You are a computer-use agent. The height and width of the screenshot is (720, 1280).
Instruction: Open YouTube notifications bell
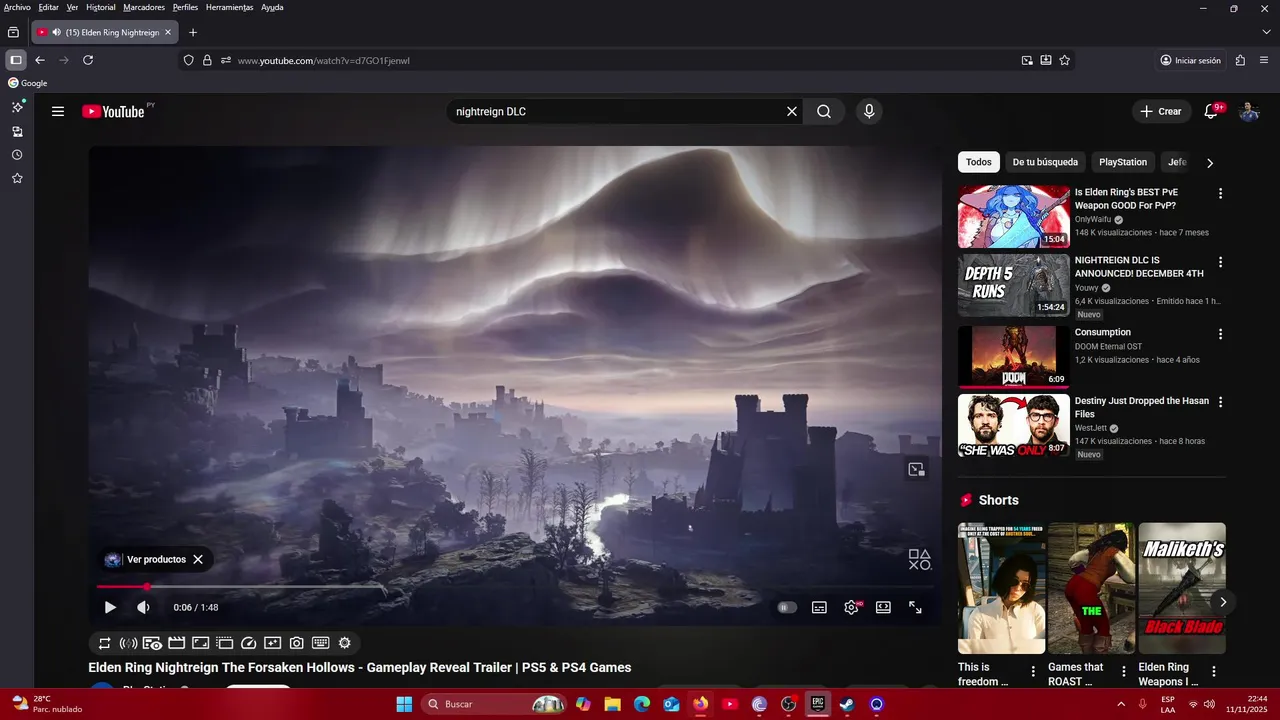pos(1211,112)
